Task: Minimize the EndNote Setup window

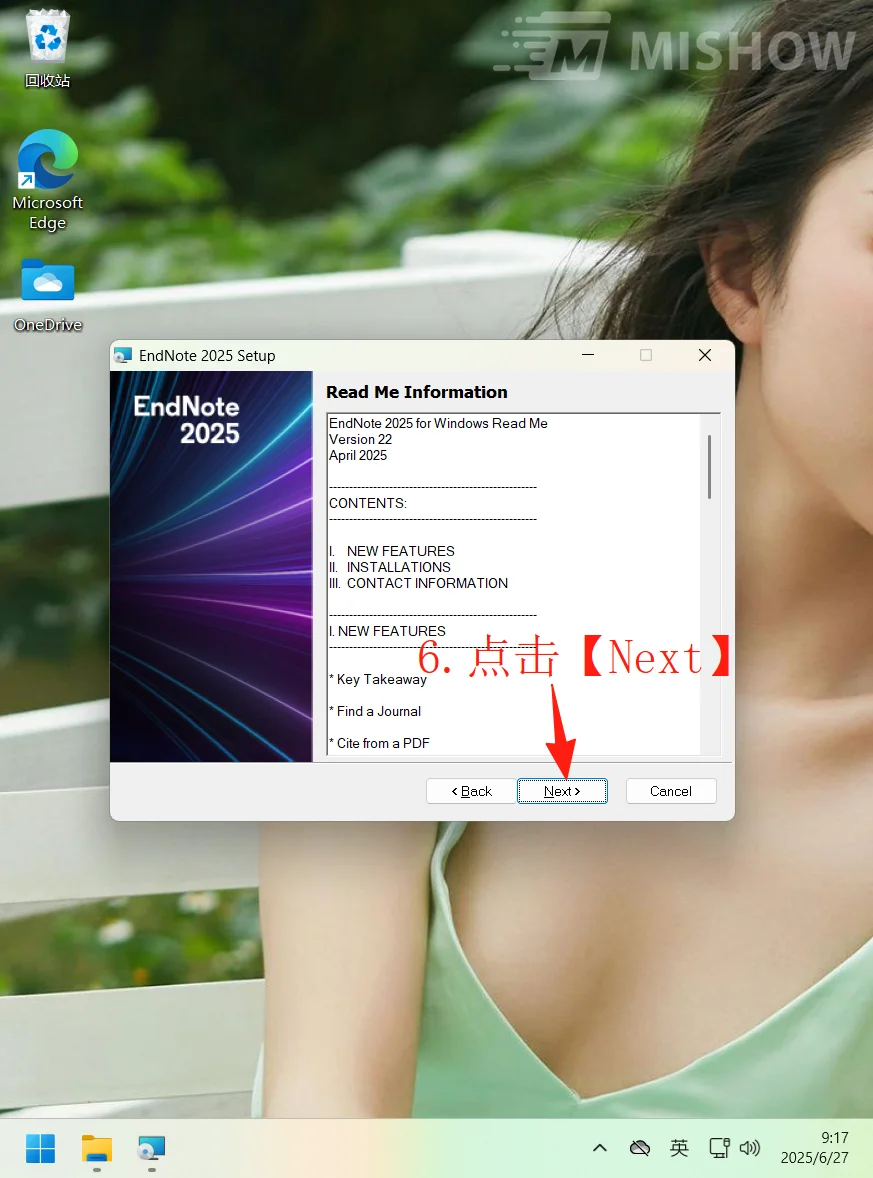Action: pos(588,355)
